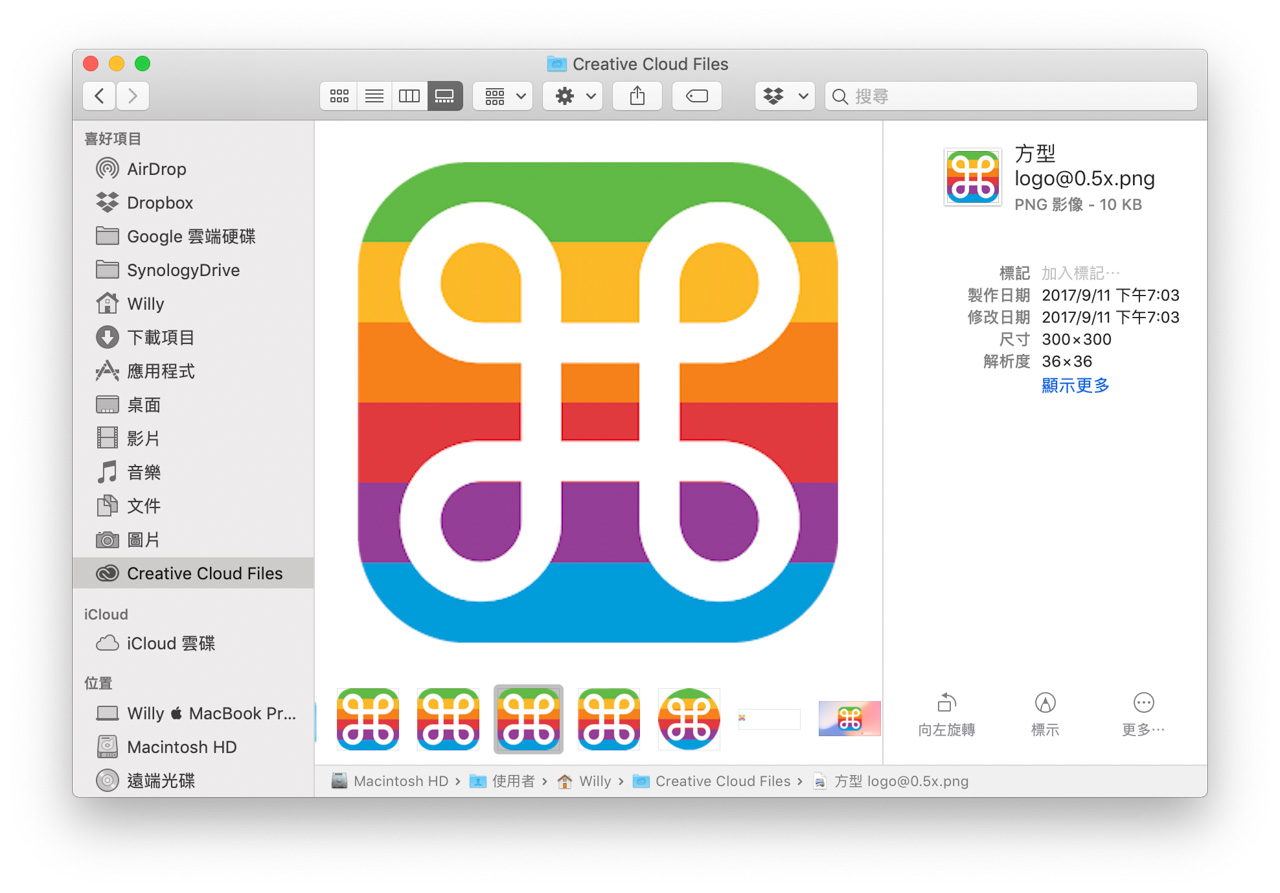
Task: Click 使用者 in the path bar
Action: click(503, 781)
